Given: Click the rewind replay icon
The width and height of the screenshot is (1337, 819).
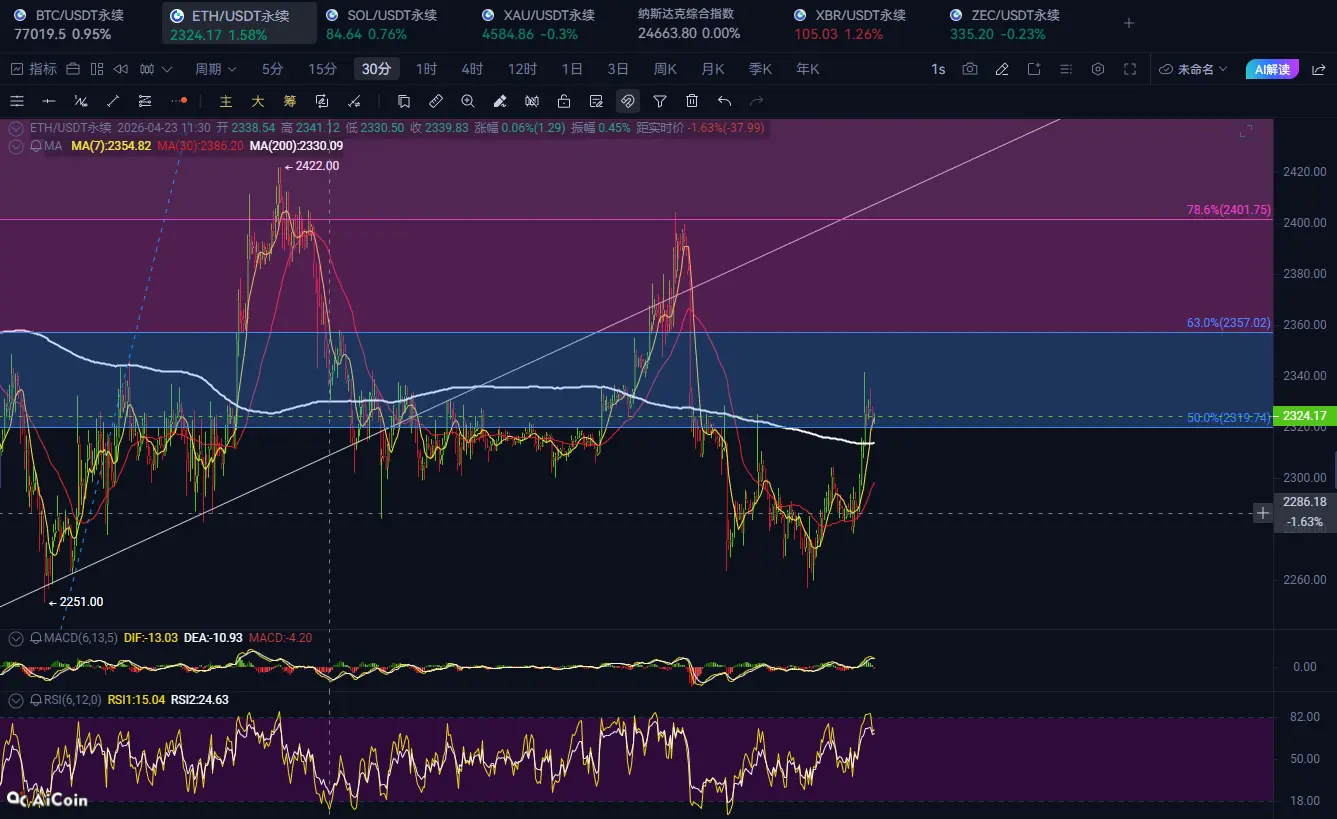Looking at the screenshot, I should 121,69.
